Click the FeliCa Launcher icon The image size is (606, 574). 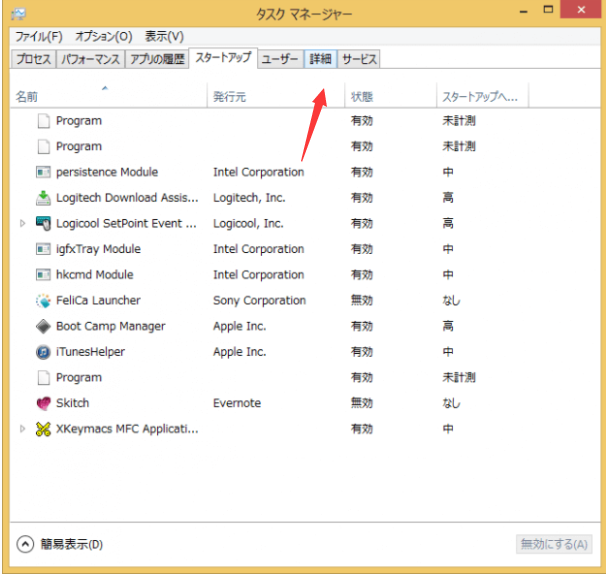point(43,300)
